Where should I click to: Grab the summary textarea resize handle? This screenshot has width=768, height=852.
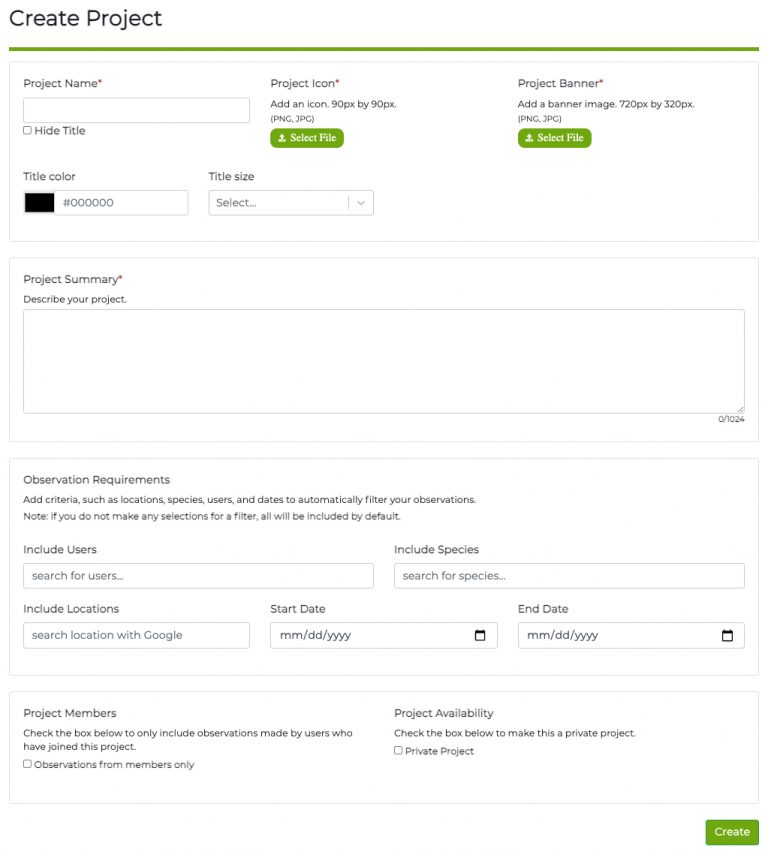(740, 409)
